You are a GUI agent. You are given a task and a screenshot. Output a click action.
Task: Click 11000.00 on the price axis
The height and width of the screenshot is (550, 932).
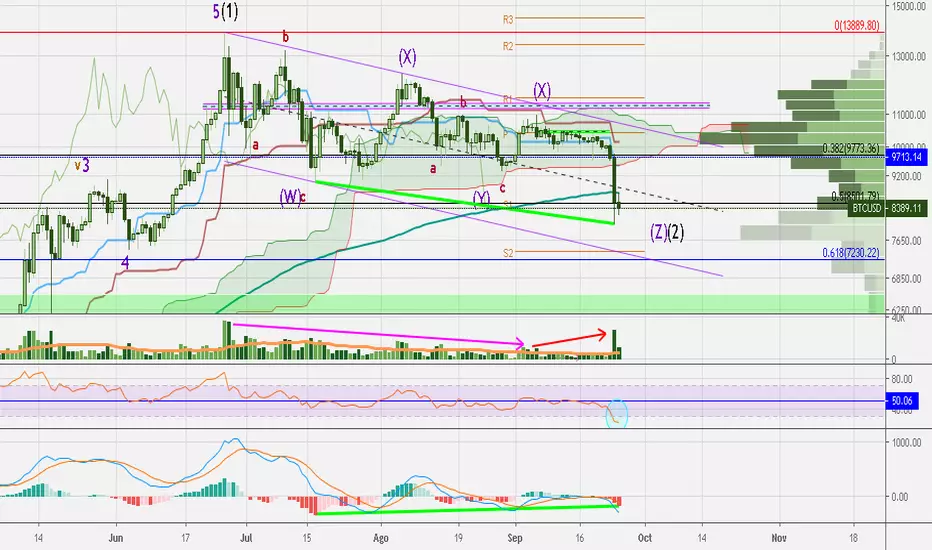(x=908, y=115)
